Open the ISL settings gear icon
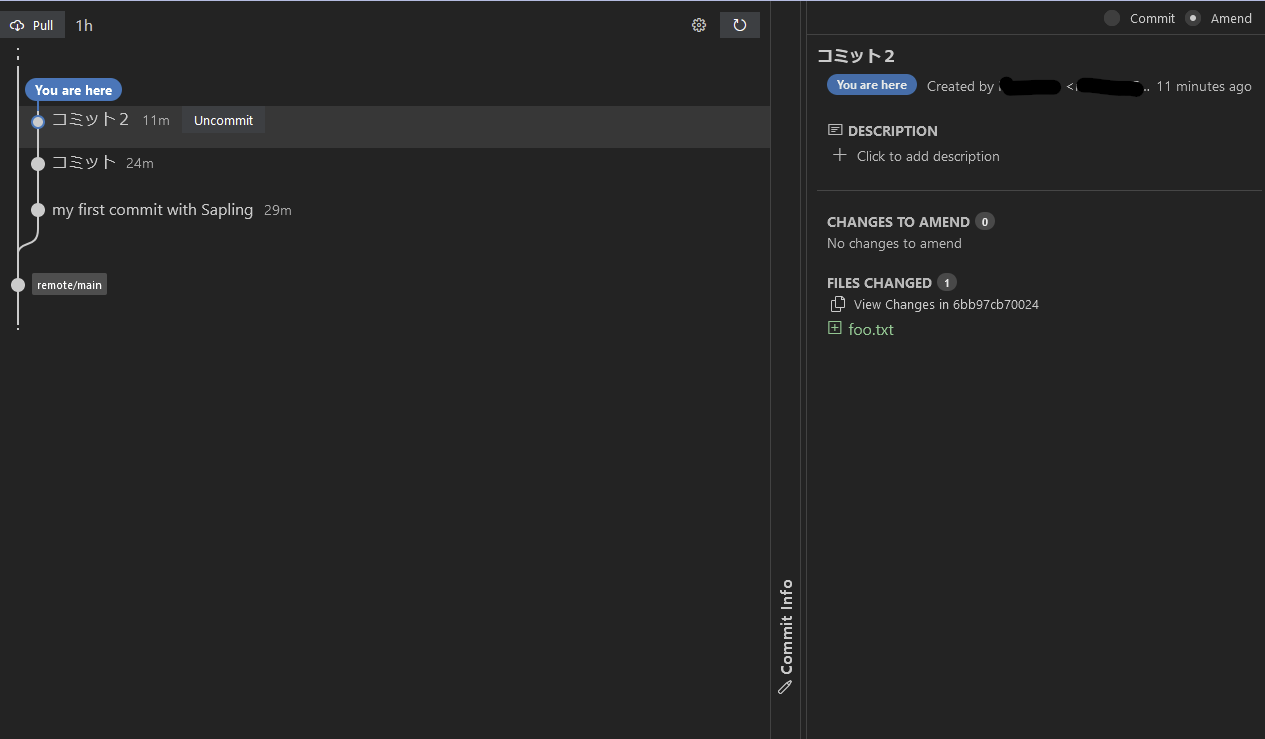The height and width of the screenshot is (739, 1265). click(698, 25)
